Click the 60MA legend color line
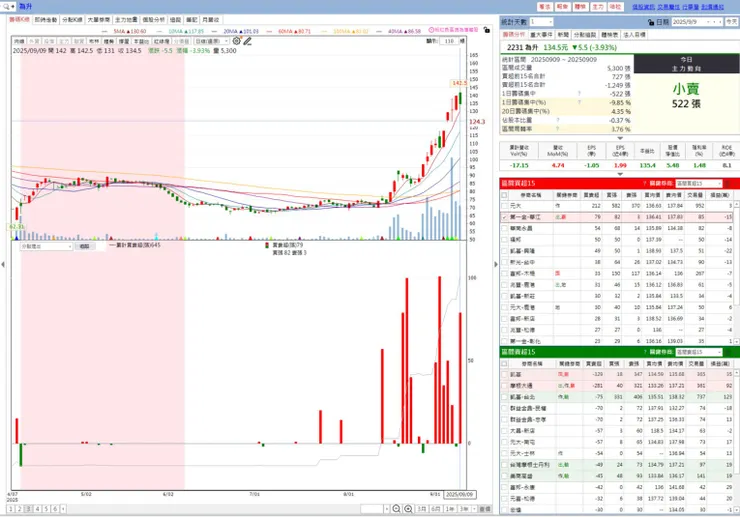This screenshot has width=740, height=517. point(270,31)
